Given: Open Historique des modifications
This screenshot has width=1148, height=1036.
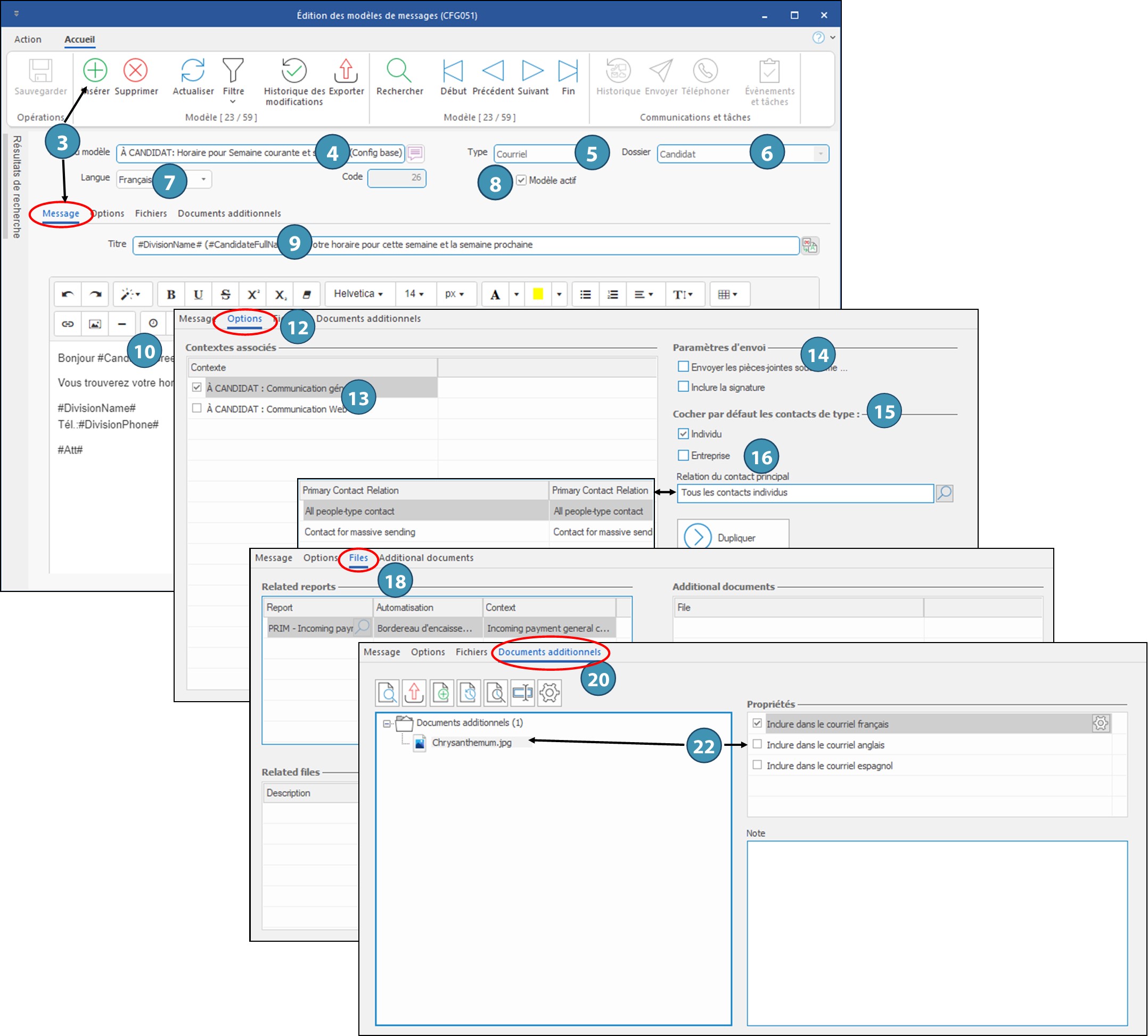Looking at the screenshot, I should click(x=294, y=71).
